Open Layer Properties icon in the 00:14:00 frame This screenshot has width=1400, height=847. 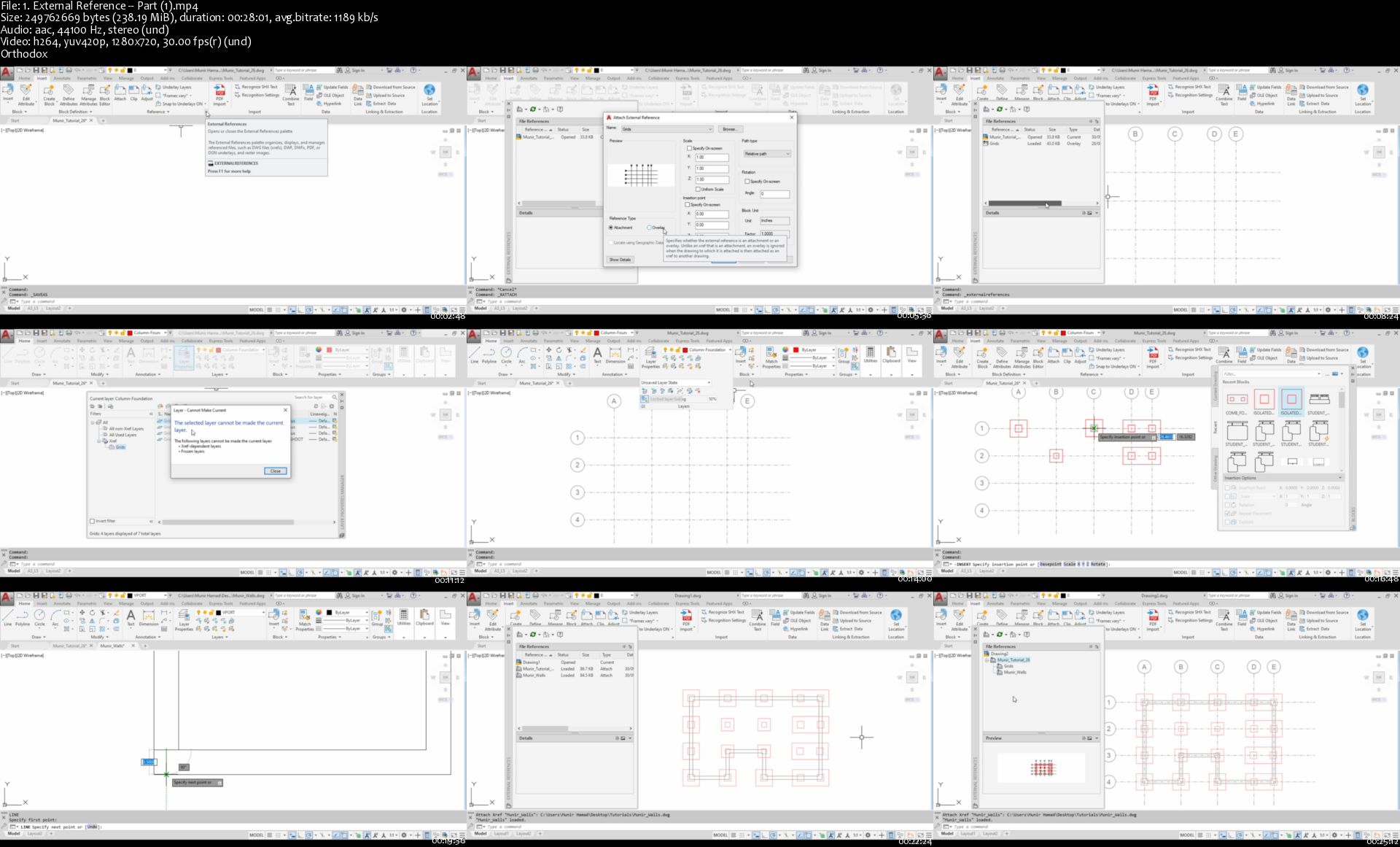(650, 357)
